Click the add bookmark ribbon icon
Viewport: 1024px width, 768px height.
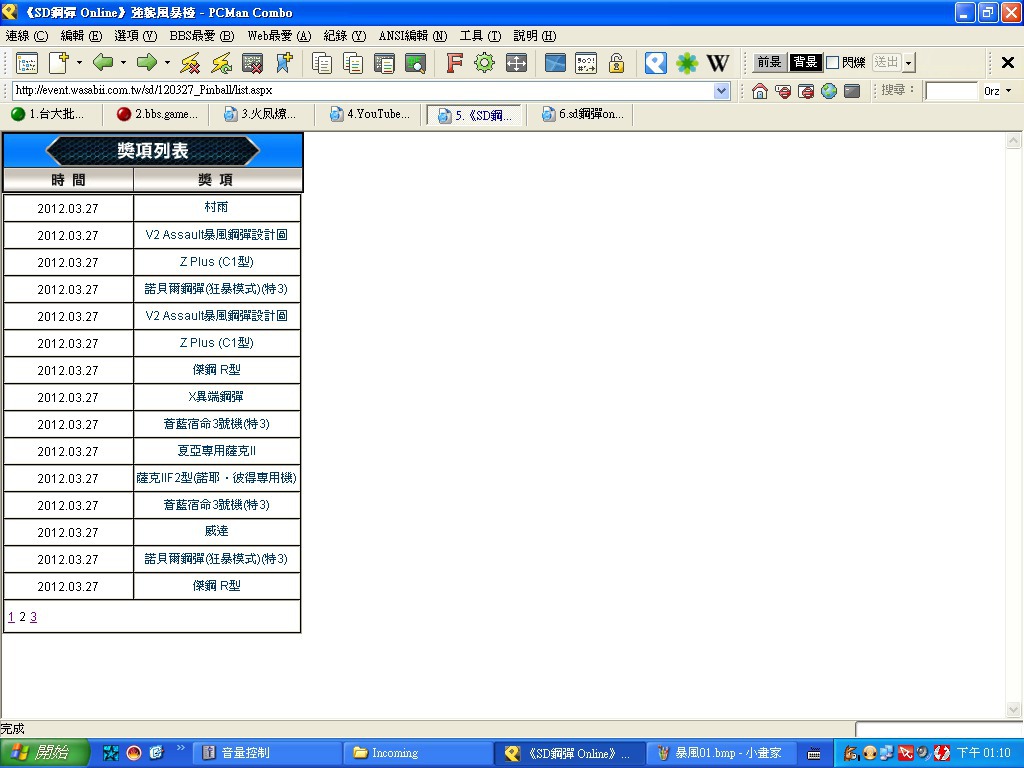click(284, 63)
